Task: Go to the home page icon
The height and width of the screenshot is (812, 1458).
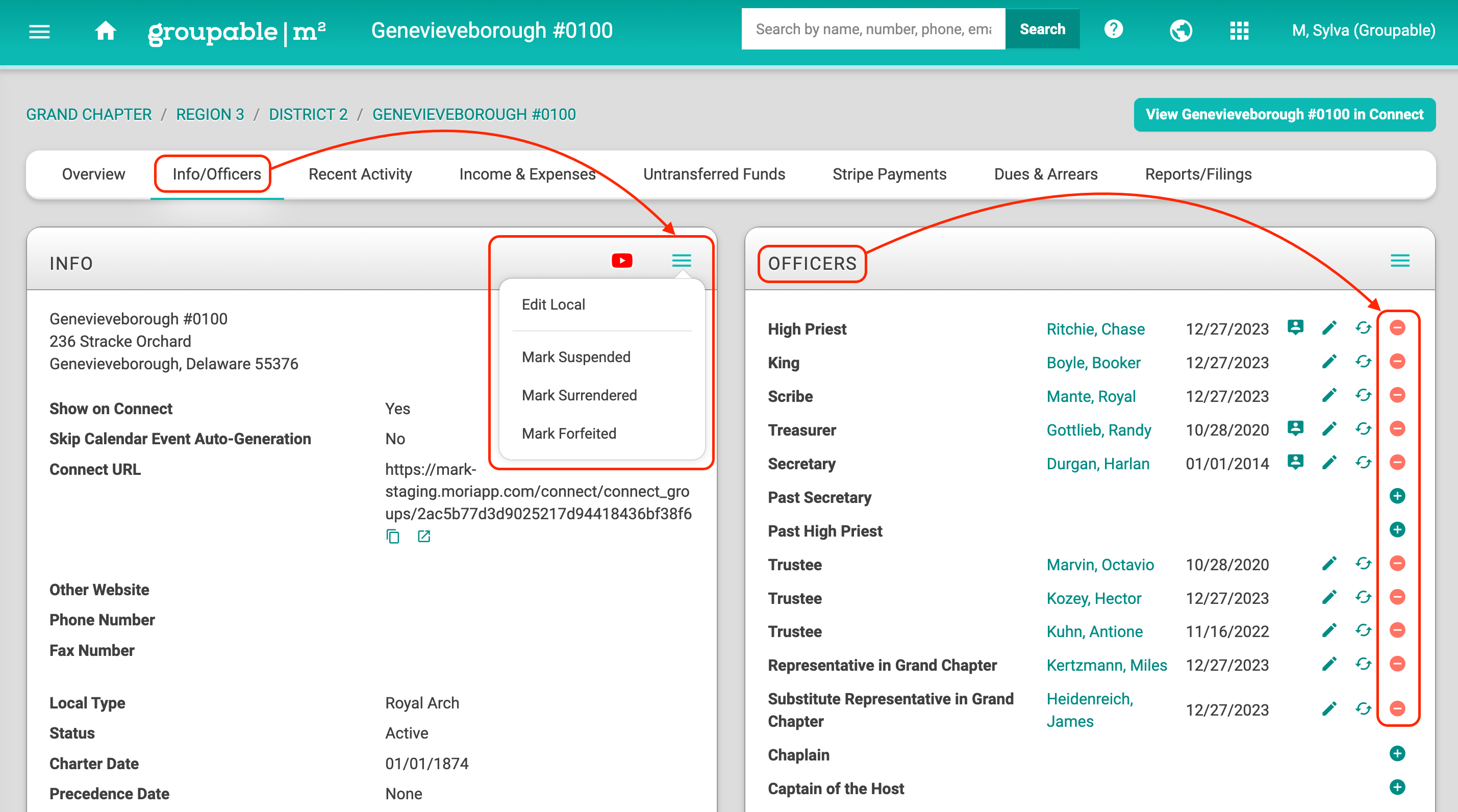Action: click(106, 31)
